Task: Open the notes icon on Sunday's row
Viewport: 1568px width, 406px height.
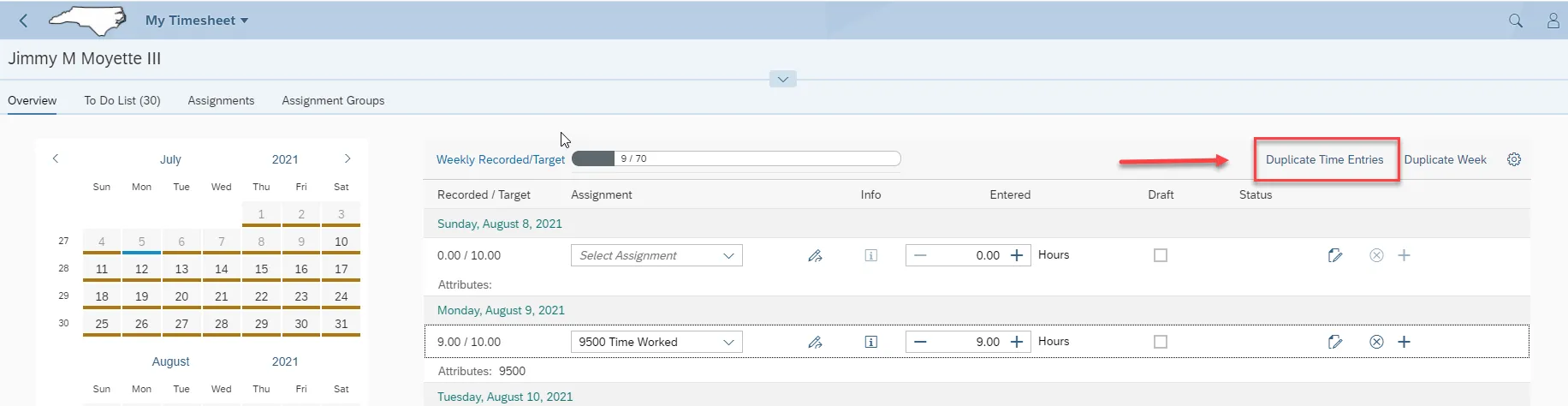Action: tap(1334, 255)
